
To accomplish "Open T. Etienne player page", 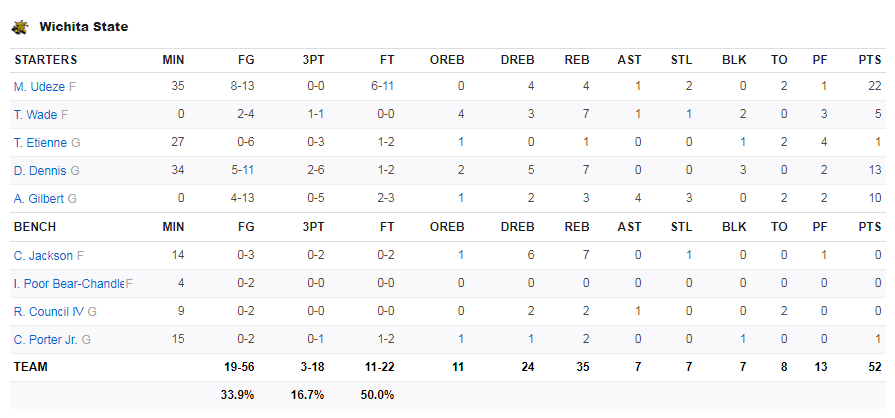I will click(x=41, y=143).
